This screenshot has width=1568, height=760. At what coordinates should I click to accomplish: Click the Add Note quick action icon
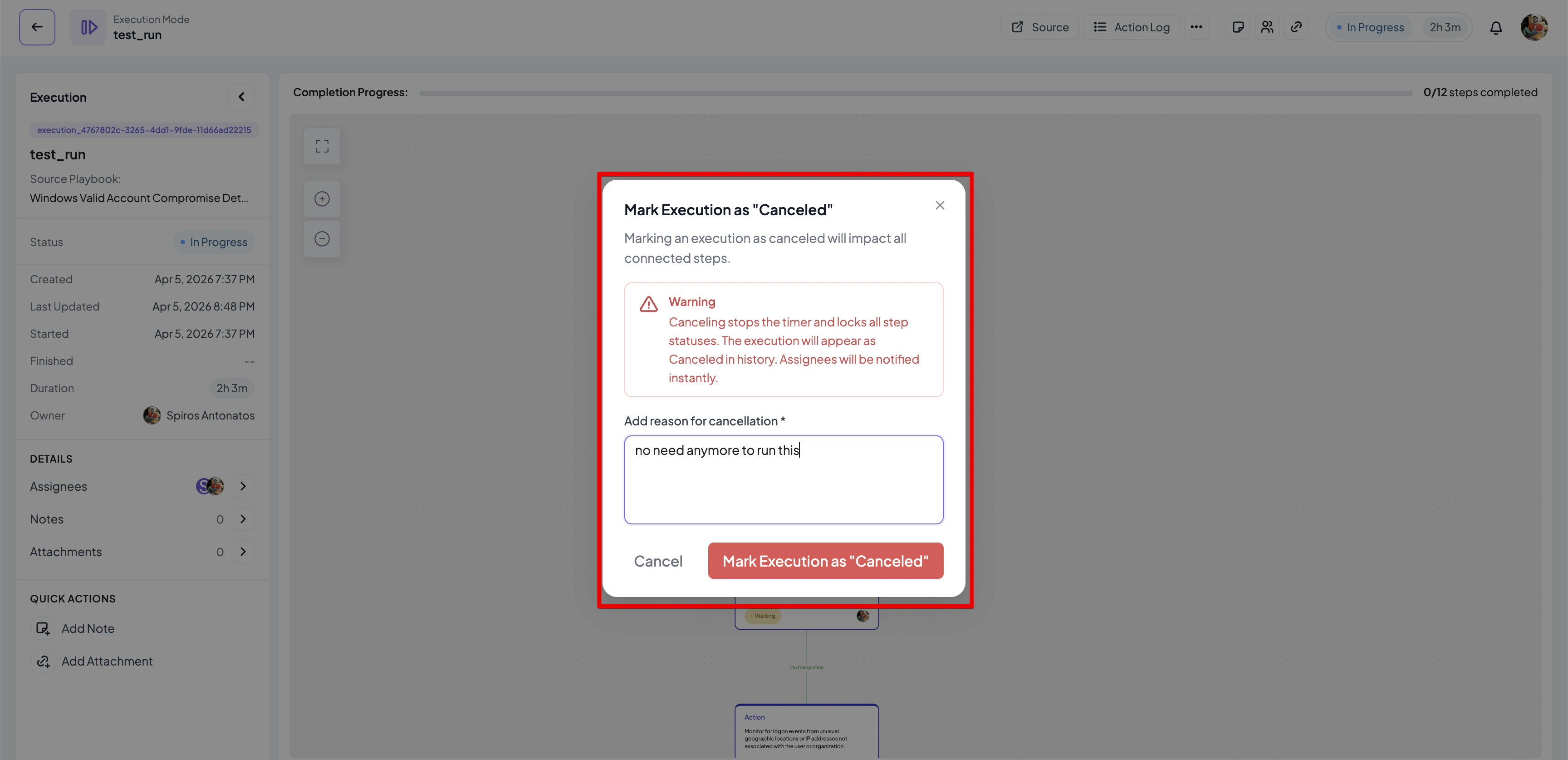click(43, 628)
